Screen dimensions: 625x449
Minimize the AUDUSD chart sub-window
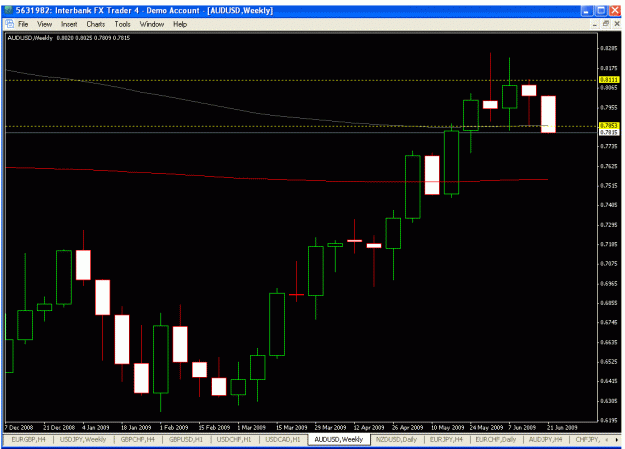pos(594,24)
